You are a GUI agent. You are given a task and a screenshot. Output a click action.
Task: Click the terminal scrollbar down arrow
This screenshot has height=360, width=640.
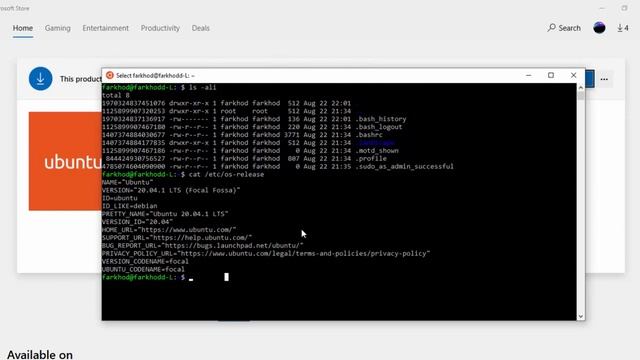(580, 316)
